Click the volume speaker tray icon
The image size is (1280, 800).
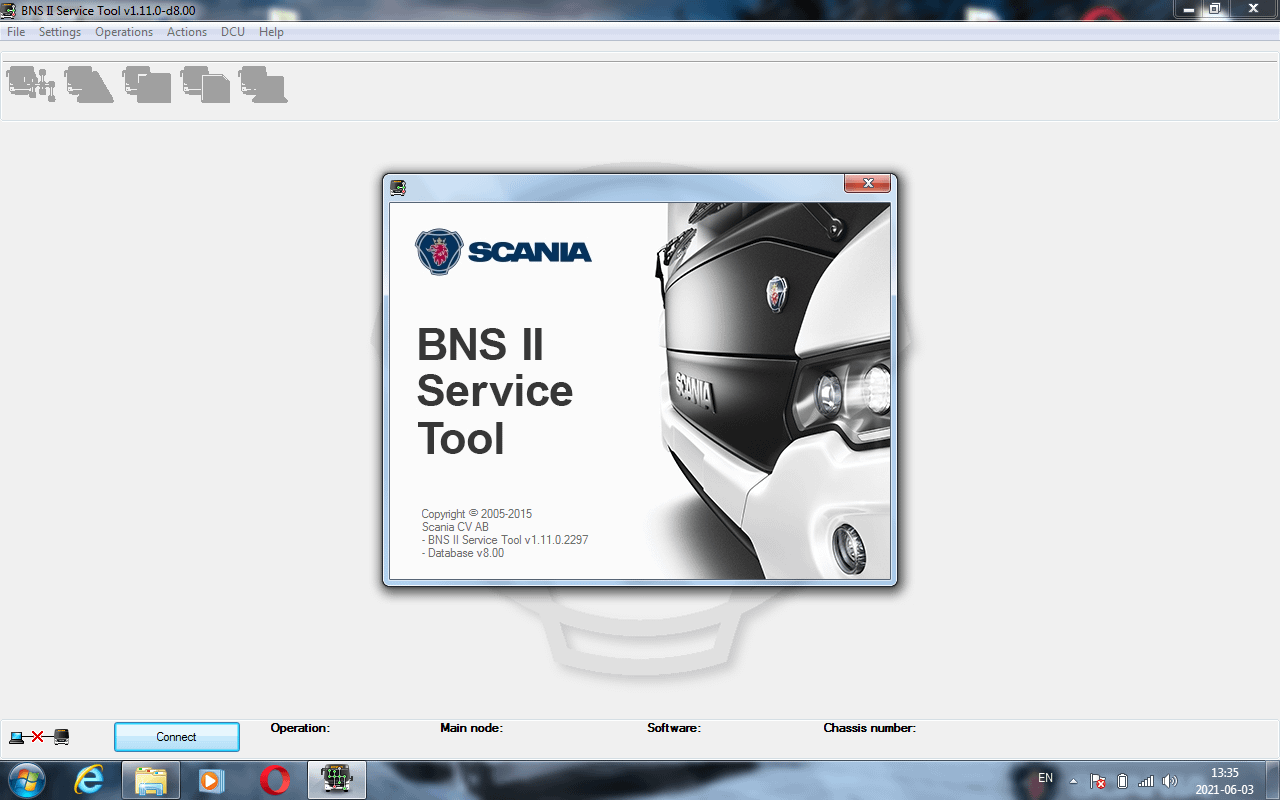pyautogui.click(x=1172, y=780)
